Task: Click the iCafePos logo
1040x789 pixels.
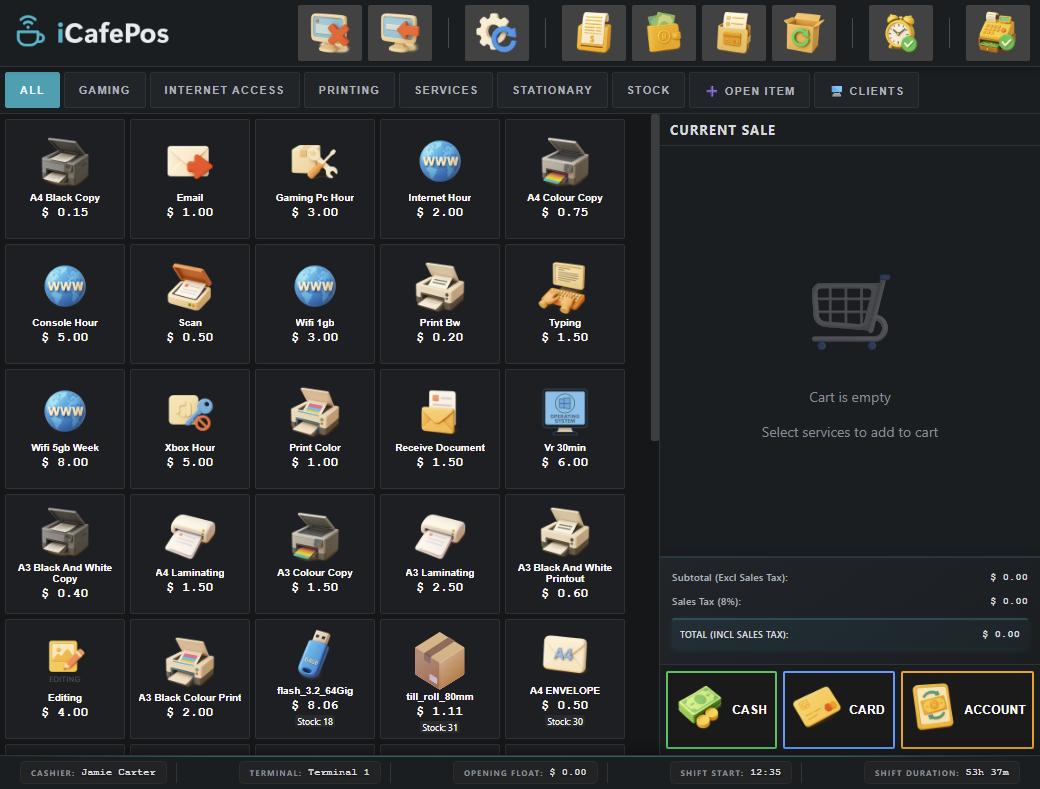Action: (x=93, y=33)
